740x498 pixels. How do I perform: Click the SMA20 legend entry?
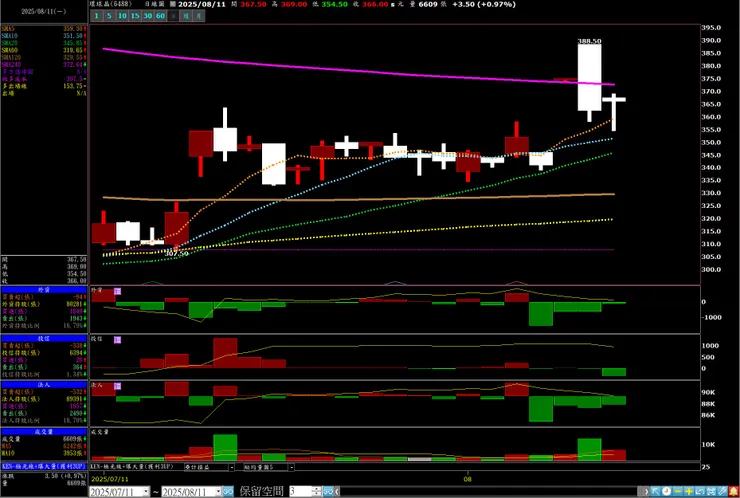coord(44,43)
